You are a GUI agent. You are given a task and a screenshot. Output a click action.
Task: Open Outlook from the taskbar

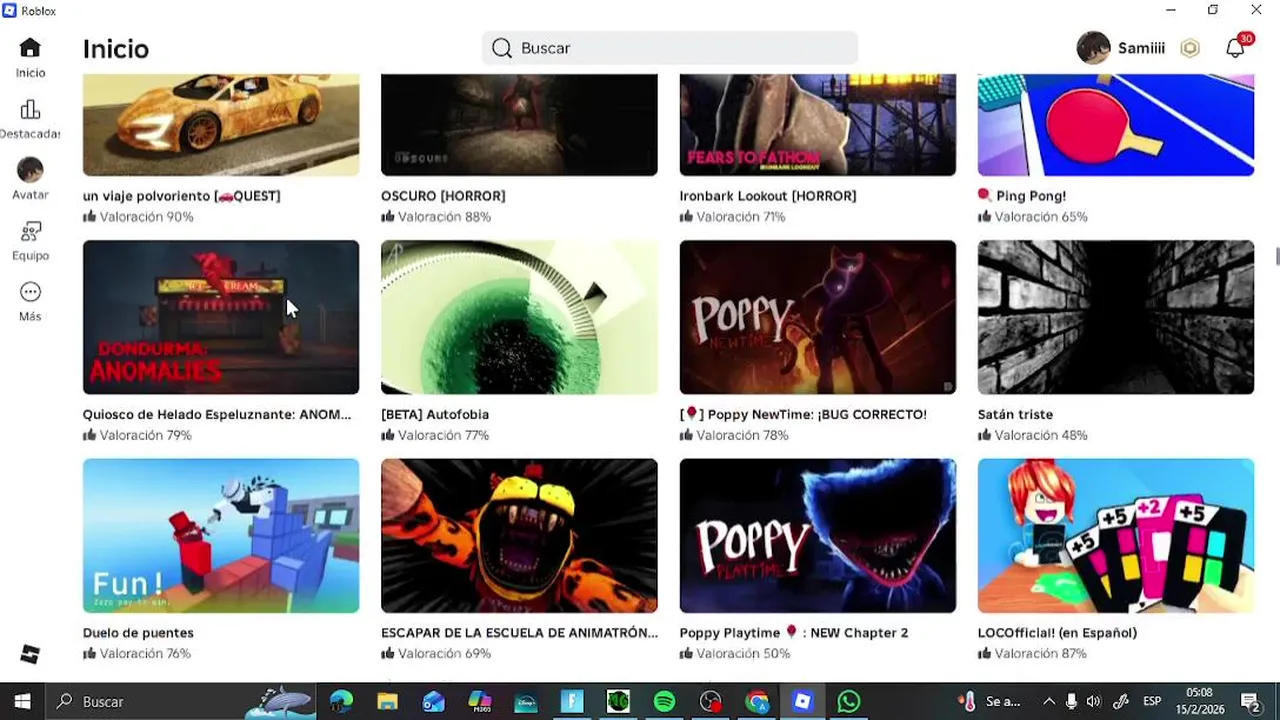tap(433, 702)
